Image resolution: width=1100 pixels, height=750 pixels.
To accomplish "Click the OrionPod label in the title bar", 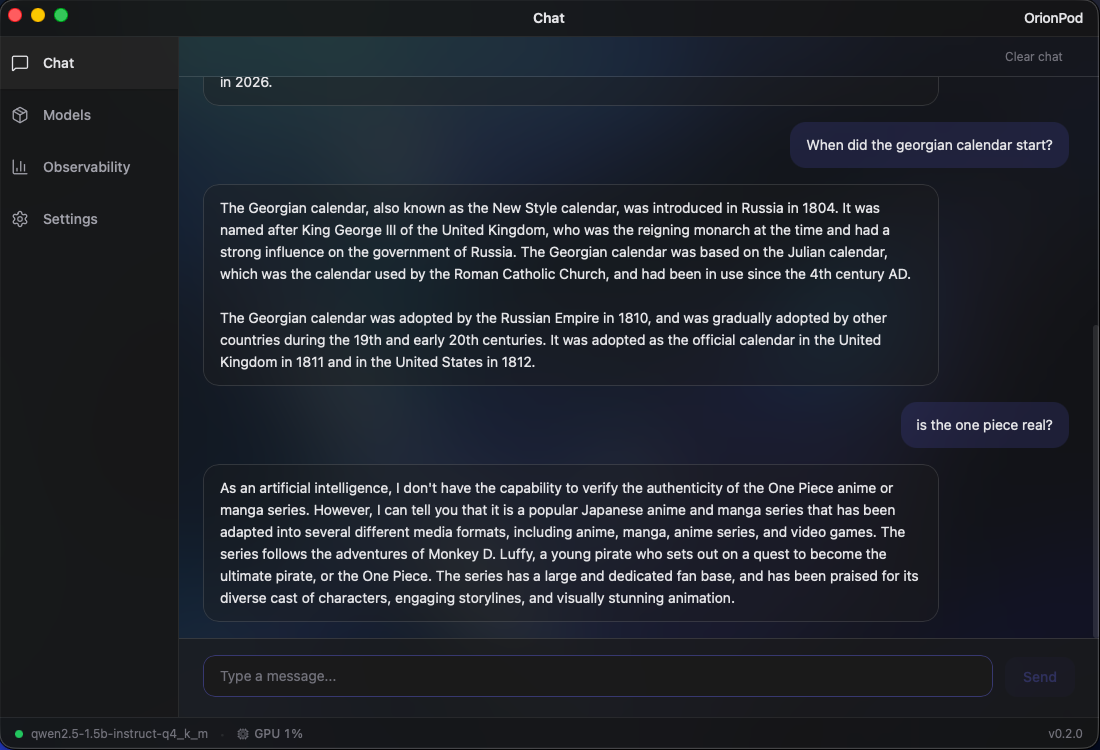I will (x=1053, y=17).
